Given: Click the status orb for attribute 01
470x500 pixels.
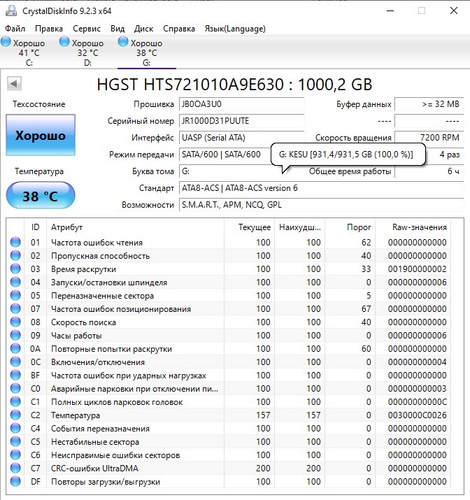Looking at the screenshot, I should pyautogui.click(x=15, y=242).
